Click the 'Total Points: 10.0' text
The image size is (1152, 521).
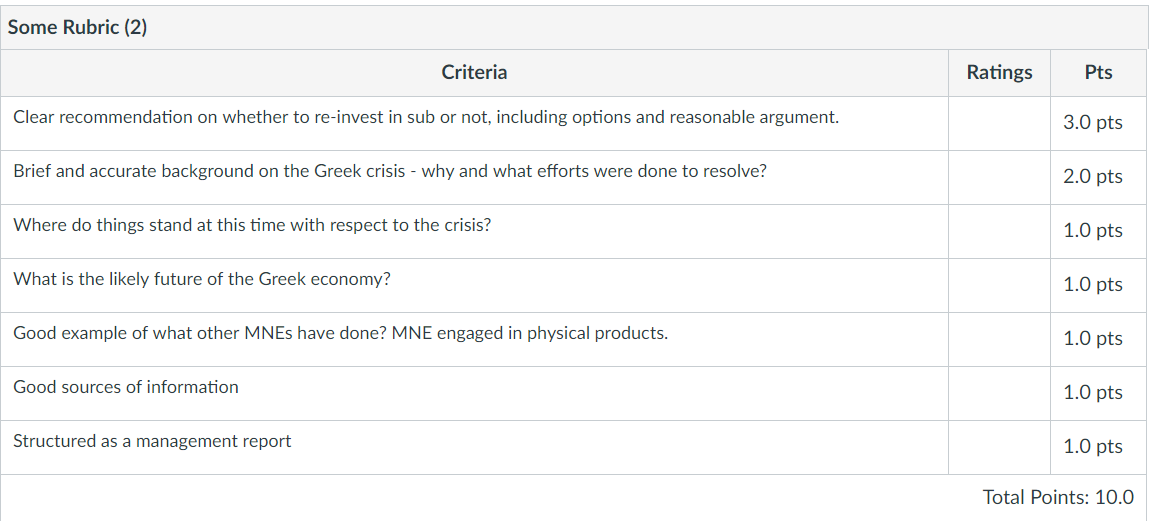(1058, 497)
